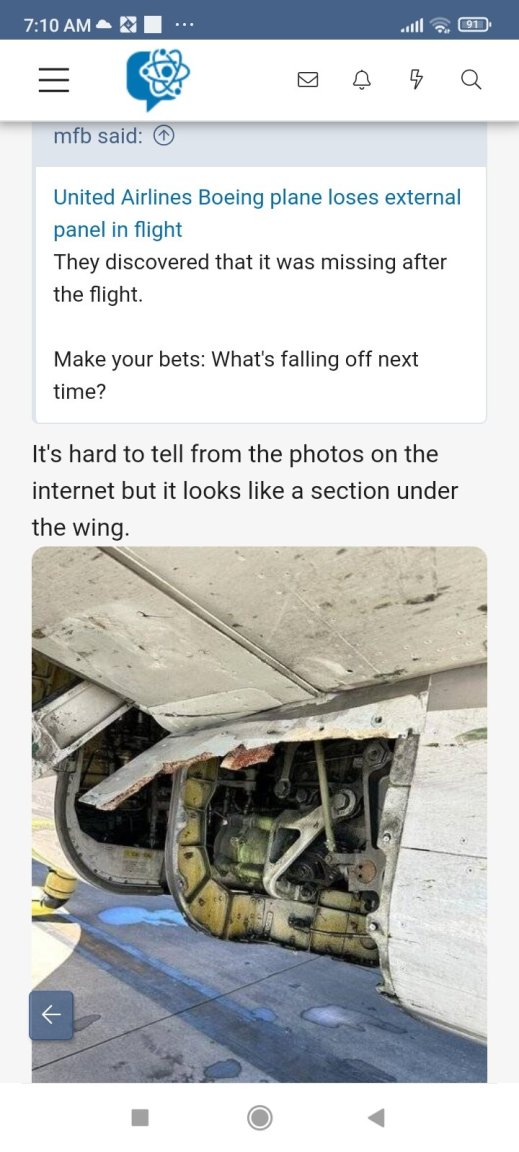The image size is (519, 1152).
Task: Tap the reply text about photos
Action: pyautogui.click(x=245, y=491)
